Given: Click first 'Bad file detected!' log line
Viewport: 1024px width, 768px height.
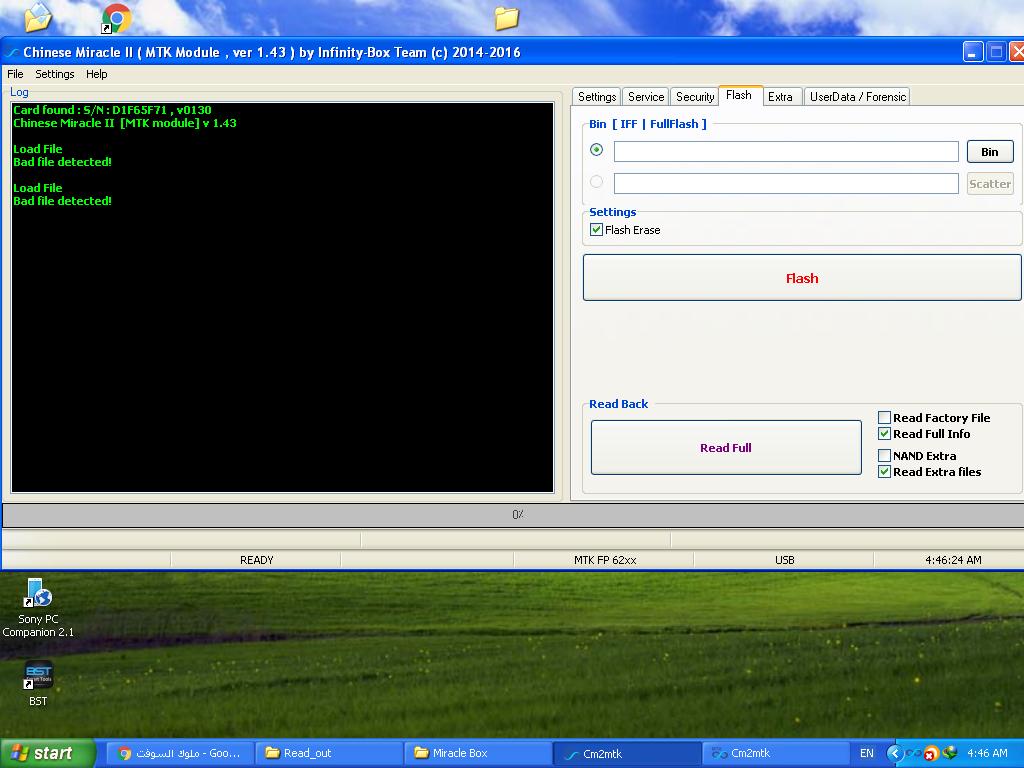Looking at the screenshot, I should [x=63, y=162].
